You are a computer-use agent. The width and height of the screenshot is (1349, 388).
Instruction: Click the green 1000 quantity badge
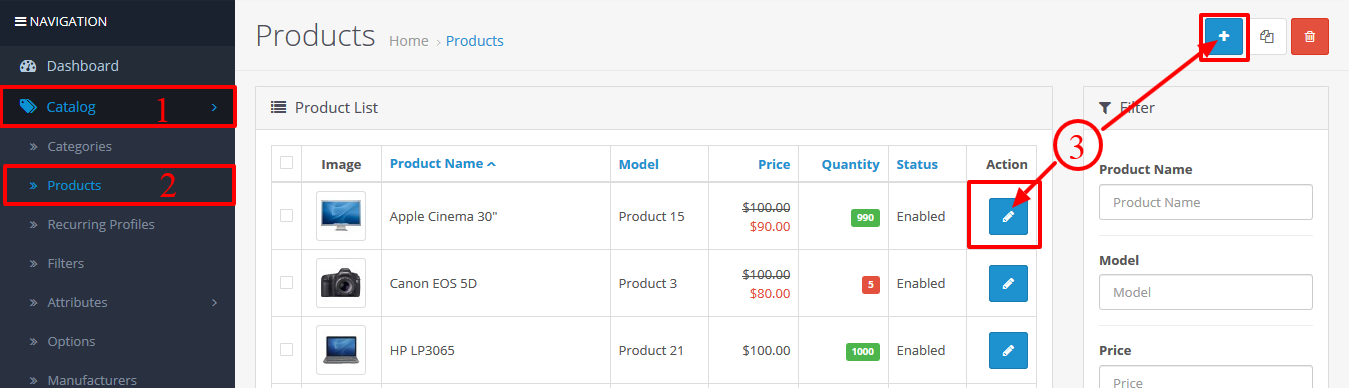coord(863,351)
